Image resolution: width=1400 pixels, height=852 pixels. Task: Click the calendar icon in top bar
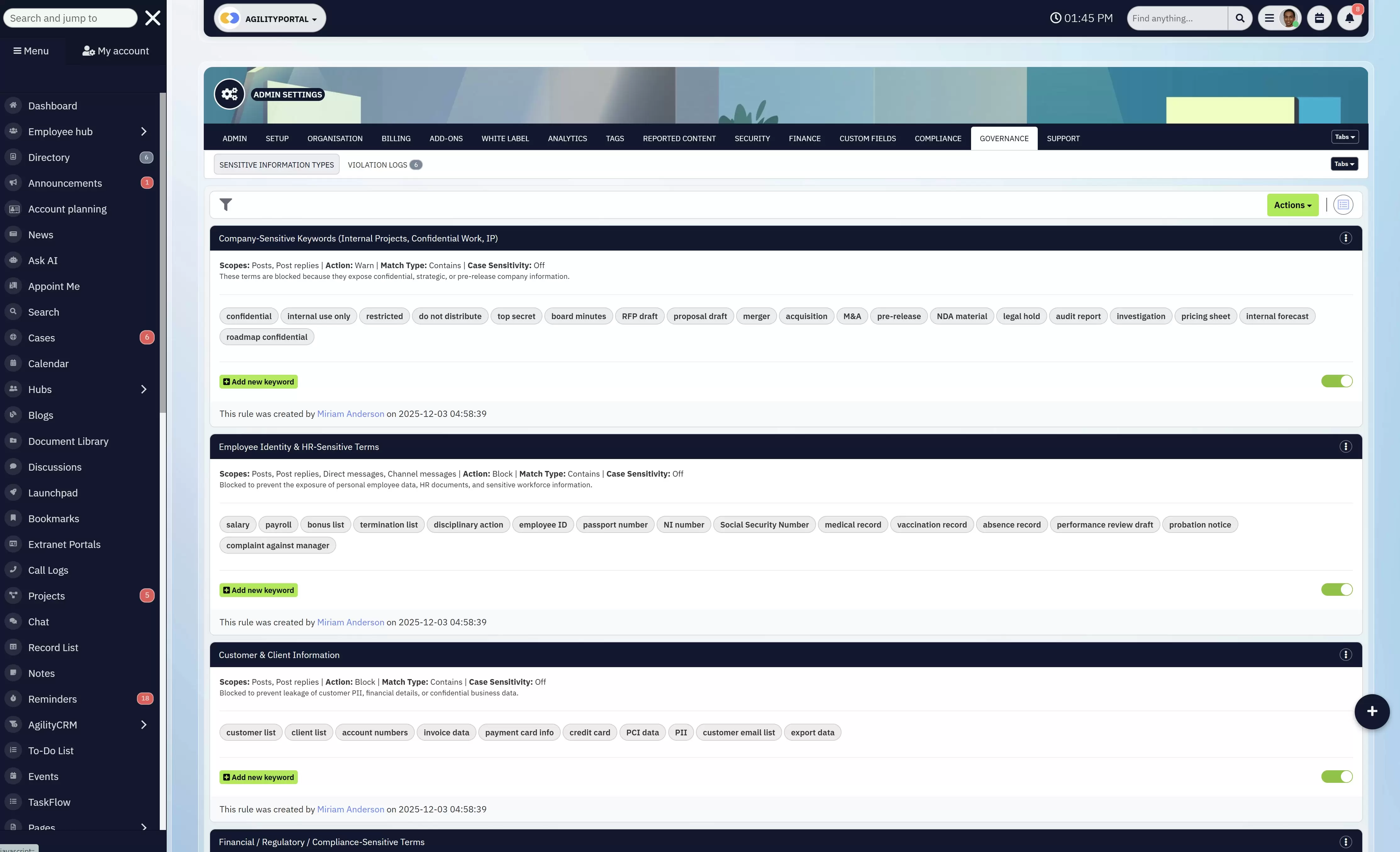1319,18
